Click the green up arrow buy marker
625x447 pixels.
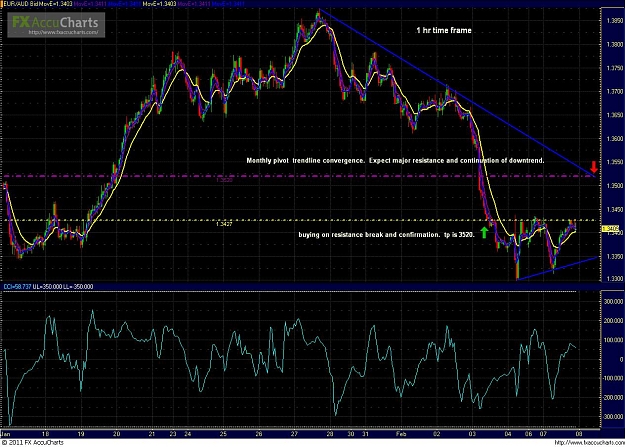484,232
